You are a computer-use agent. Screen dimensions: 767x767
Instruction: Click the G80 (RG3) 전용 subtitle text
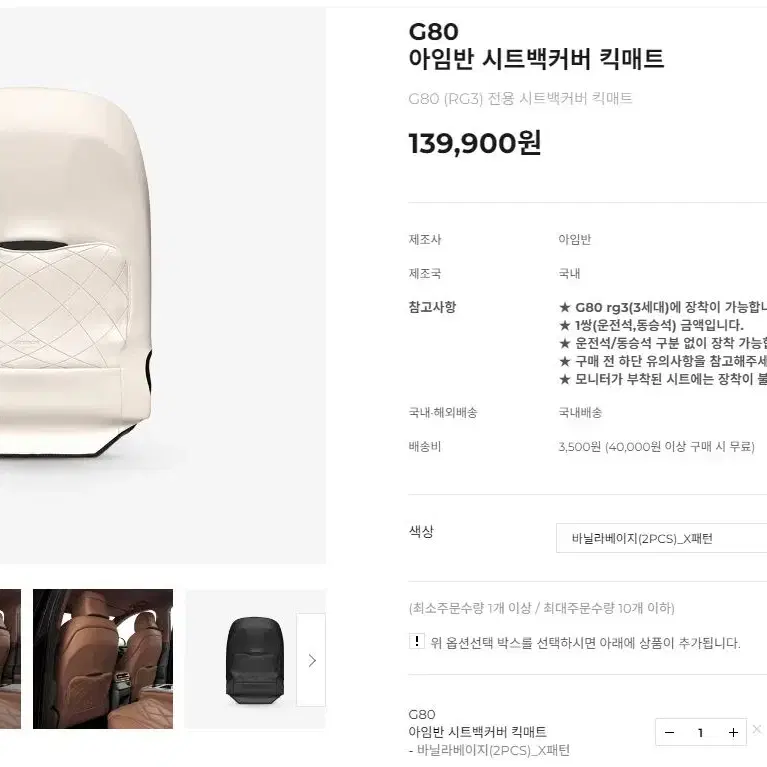(520, 98)
